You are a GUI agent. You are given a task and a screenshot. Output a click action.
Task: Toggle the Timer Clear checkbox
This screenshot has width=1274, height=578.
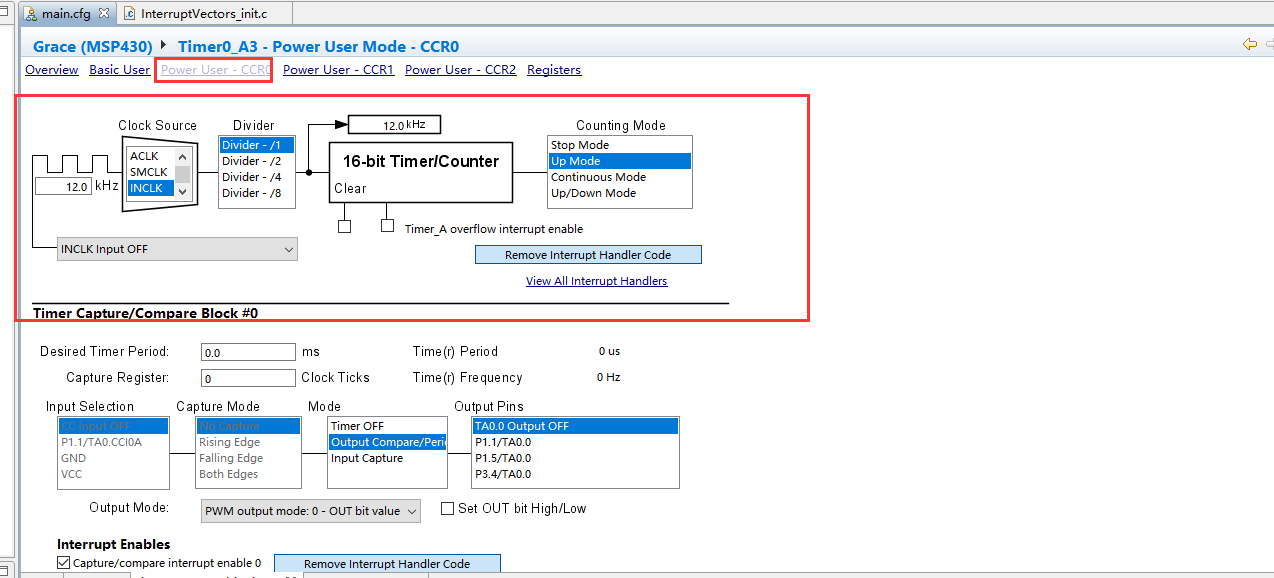[x=344, y=226]
